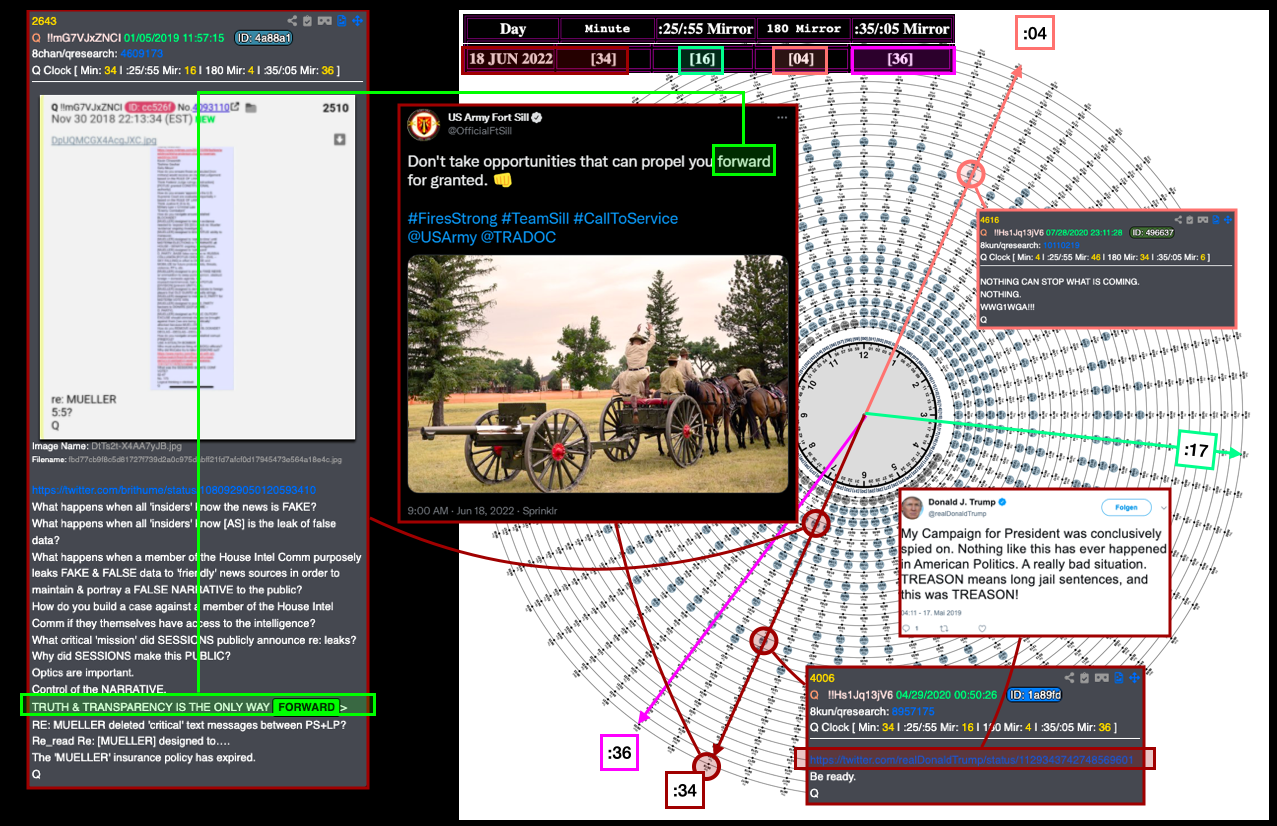
Task: Click the retweet icon on the Trump tweet
Action: [x=946, y=628]
